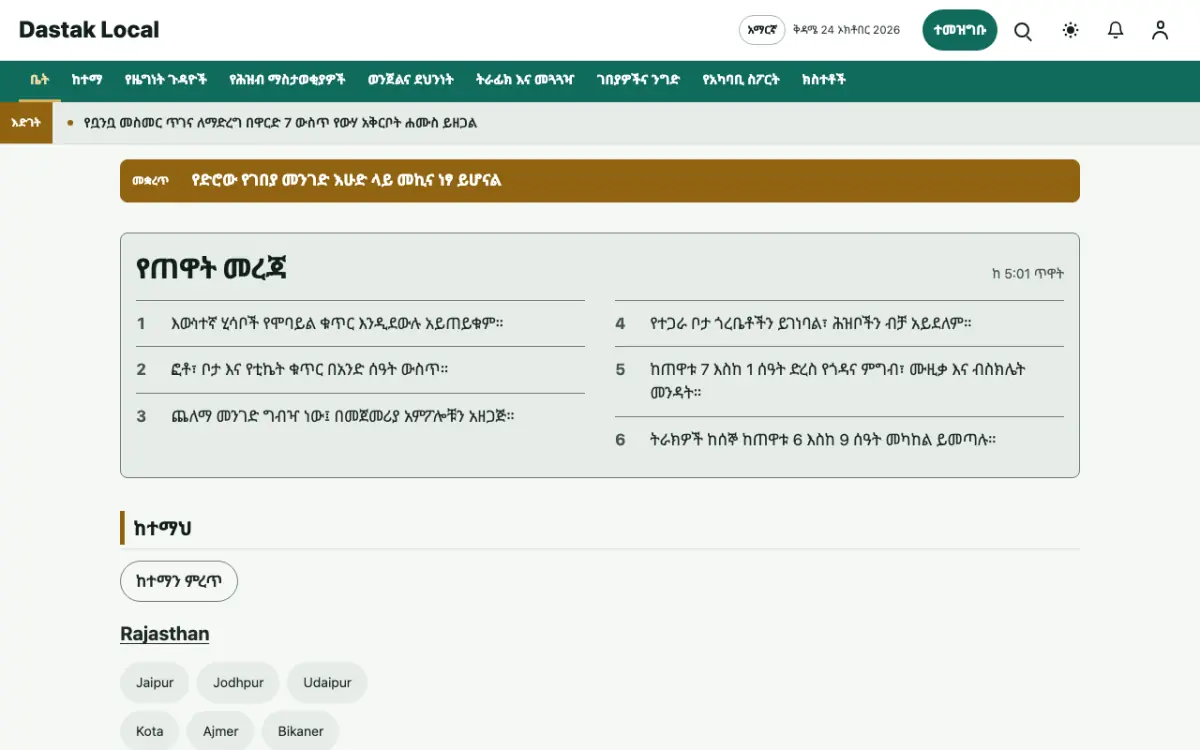The width and height of the screenshot is (1200, 750).
Task: Select the Ajmer city chip
Action: coord(221,731)
